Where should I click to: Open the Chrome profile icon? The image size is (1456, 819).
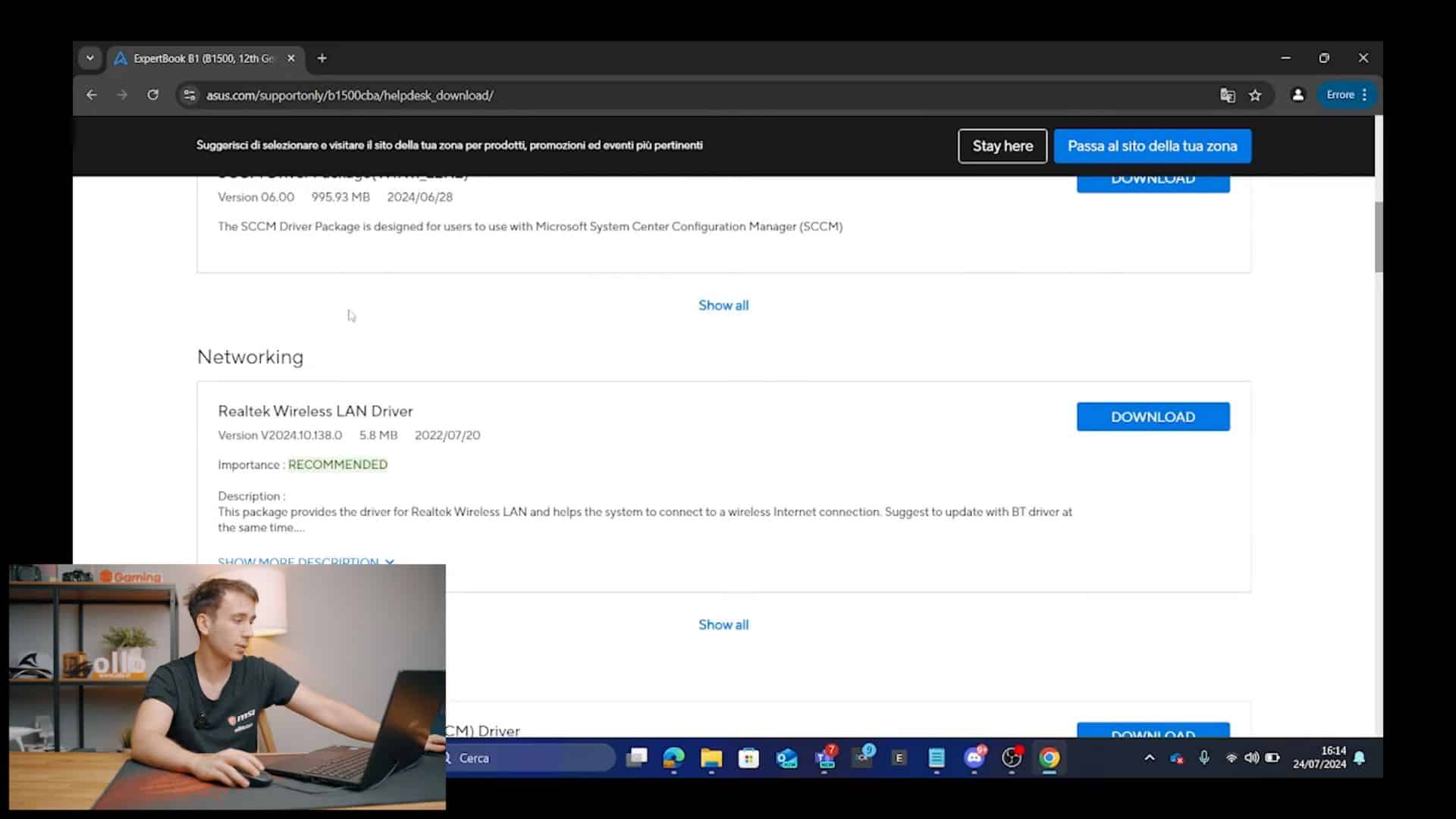coord(1298,95)
